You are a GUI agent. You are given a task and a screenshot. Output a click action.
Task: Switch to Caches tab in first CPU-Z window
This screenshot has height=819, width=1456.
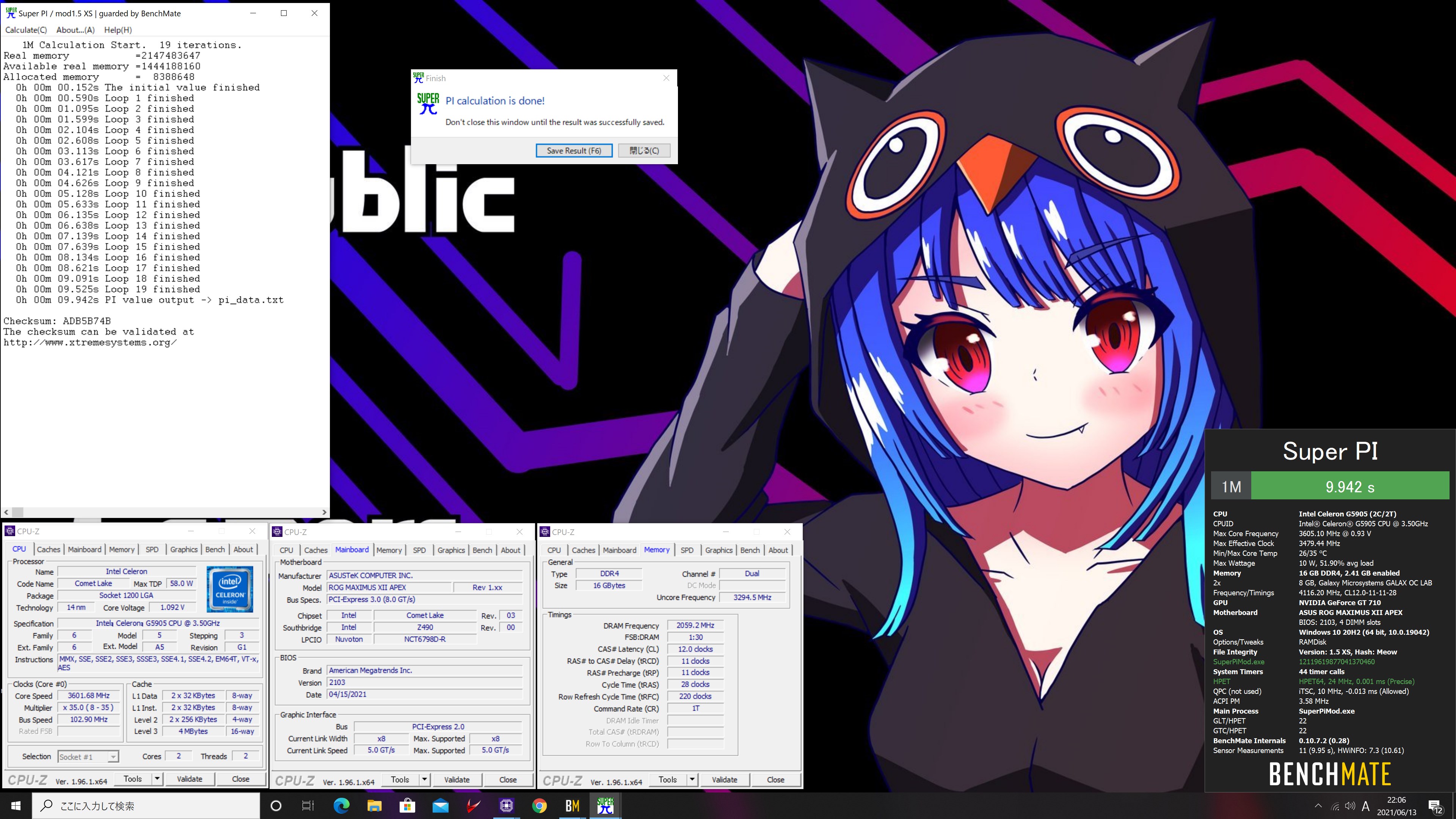click(x=49, y=549)
